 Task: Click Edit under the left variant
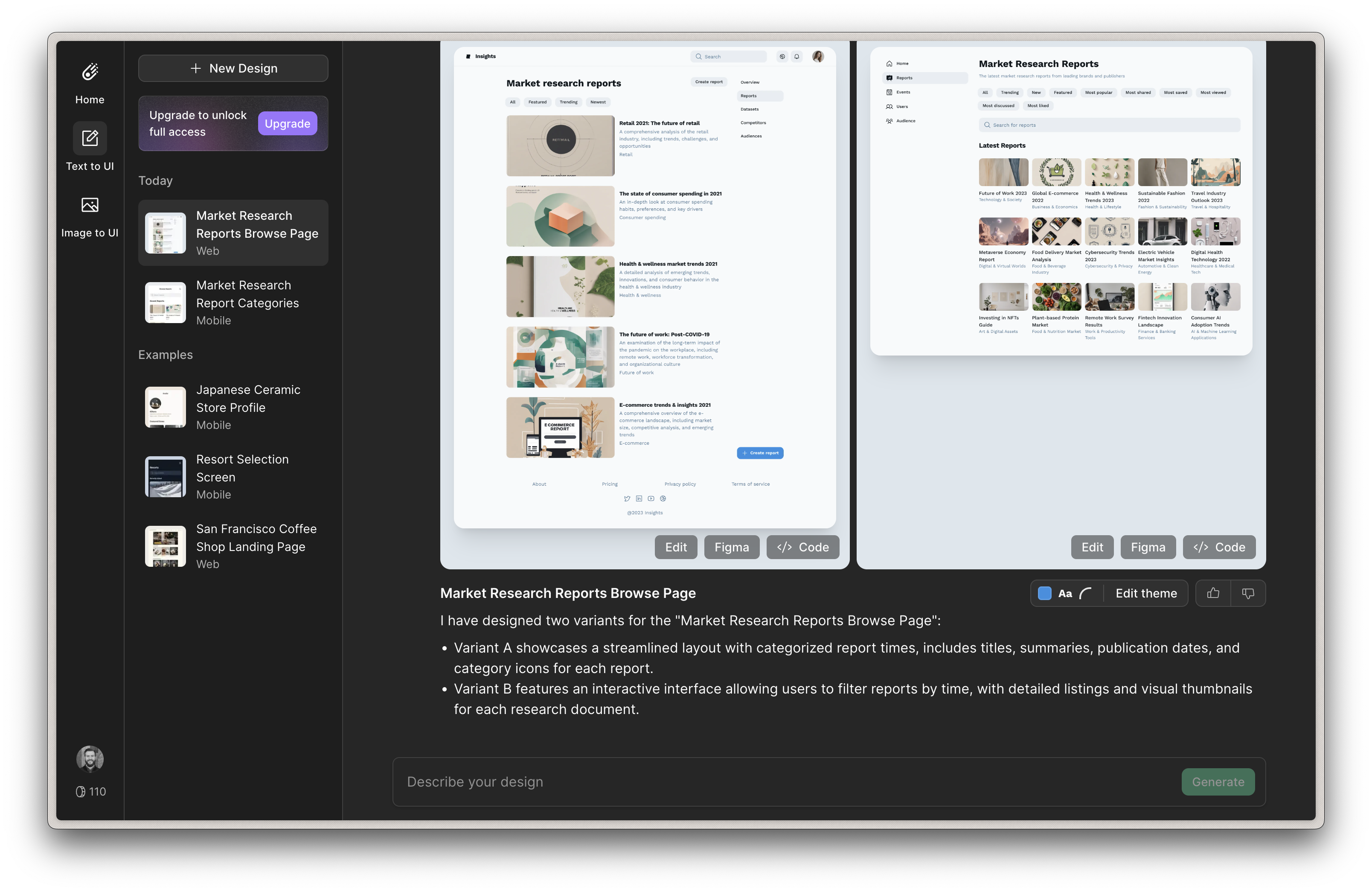(676, 547)
